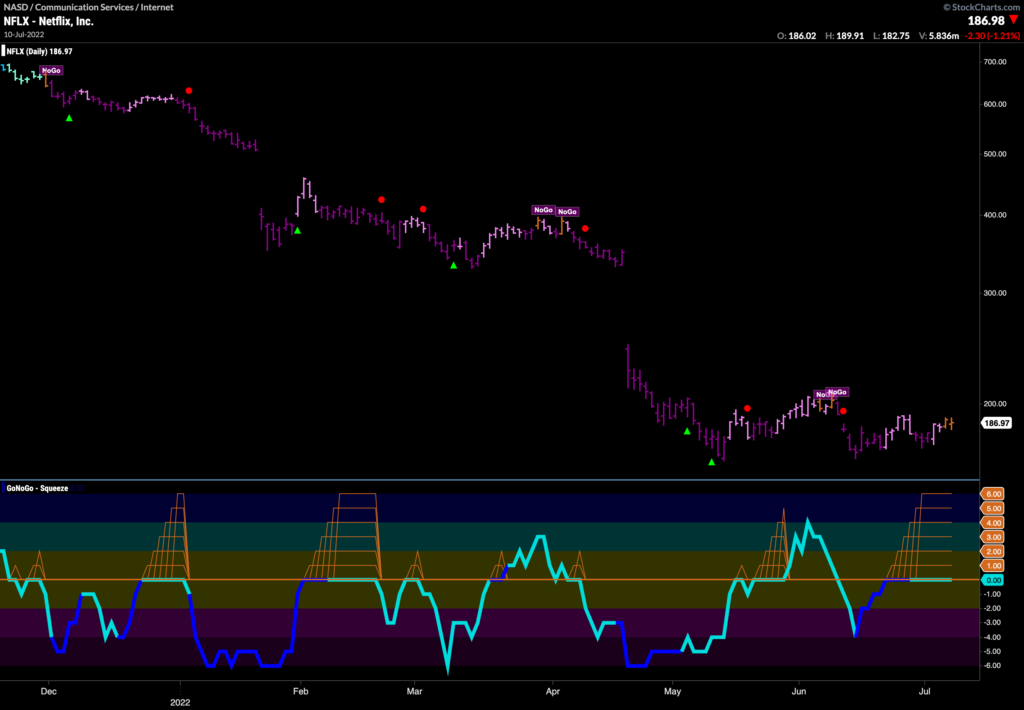Click the red dot just after Mar label
The width and height of the screenshot is (1024, 710).
(x=423, y=209)
